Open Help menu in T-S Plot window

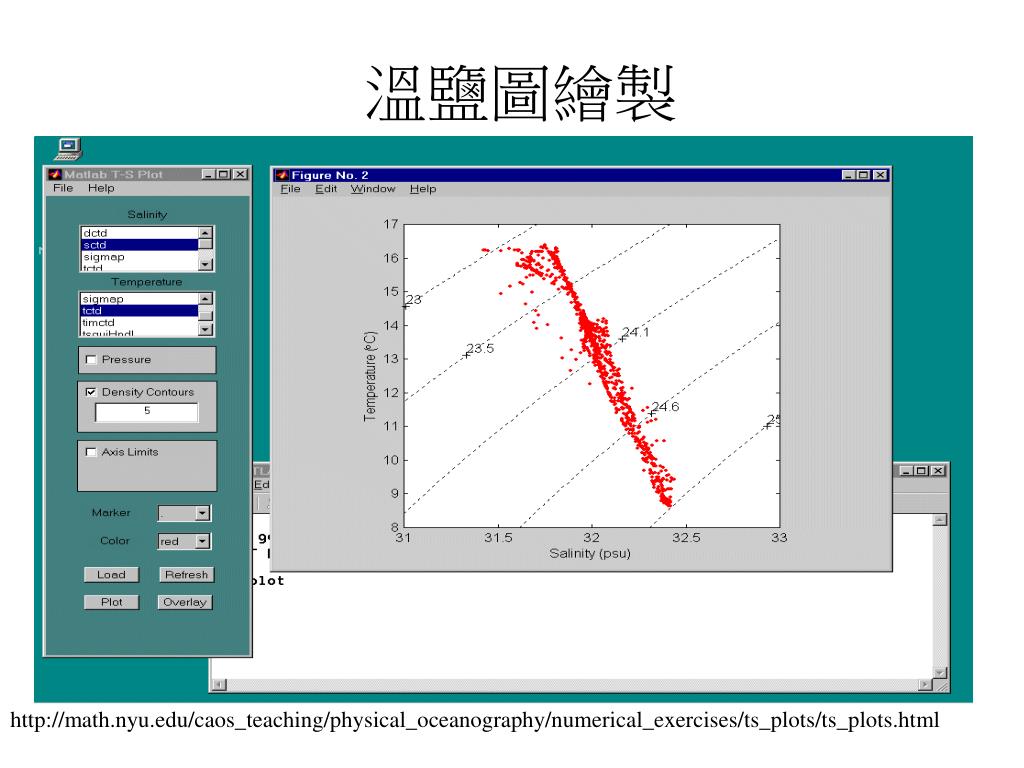pyautogui.click(x=101, y=188)
